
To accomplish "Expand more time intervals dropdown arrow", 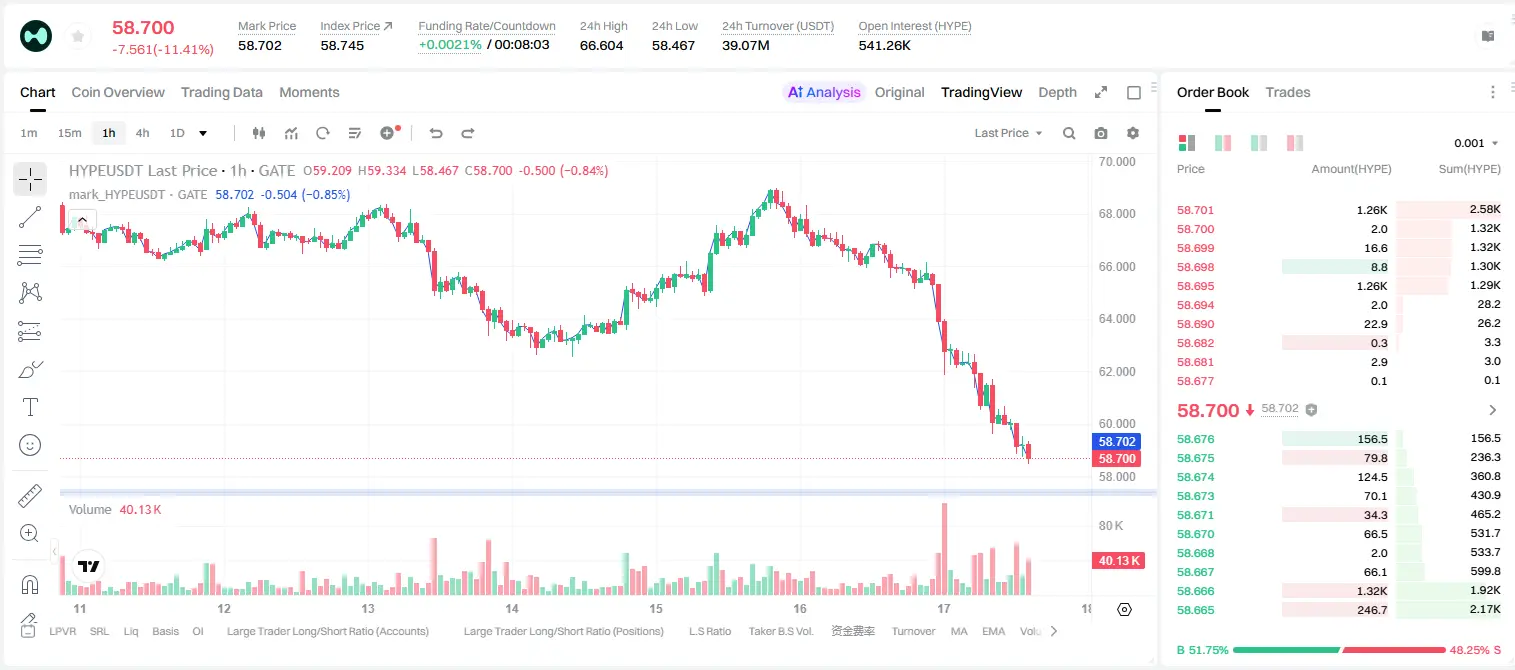I will 203,133.
